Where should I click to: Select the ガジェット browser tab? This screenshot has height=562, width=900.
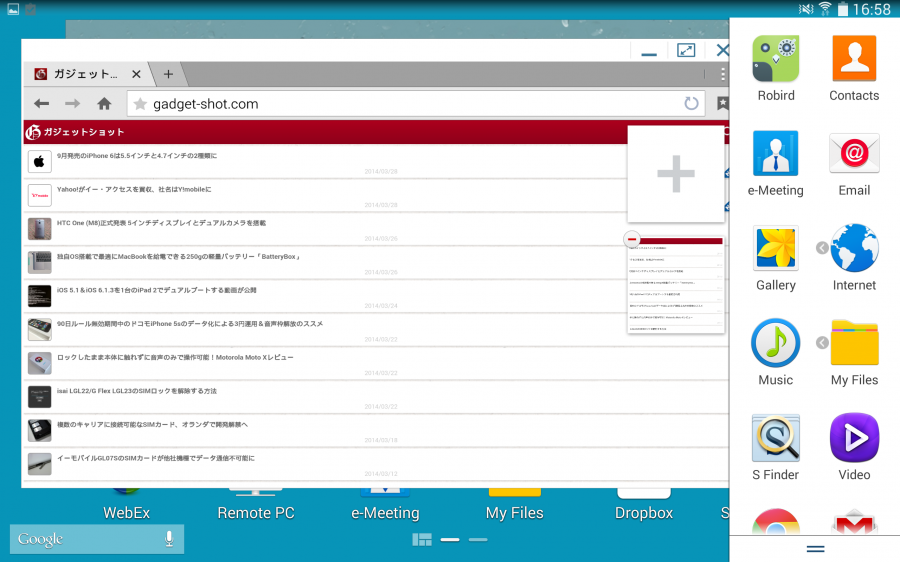coord(88,74)
